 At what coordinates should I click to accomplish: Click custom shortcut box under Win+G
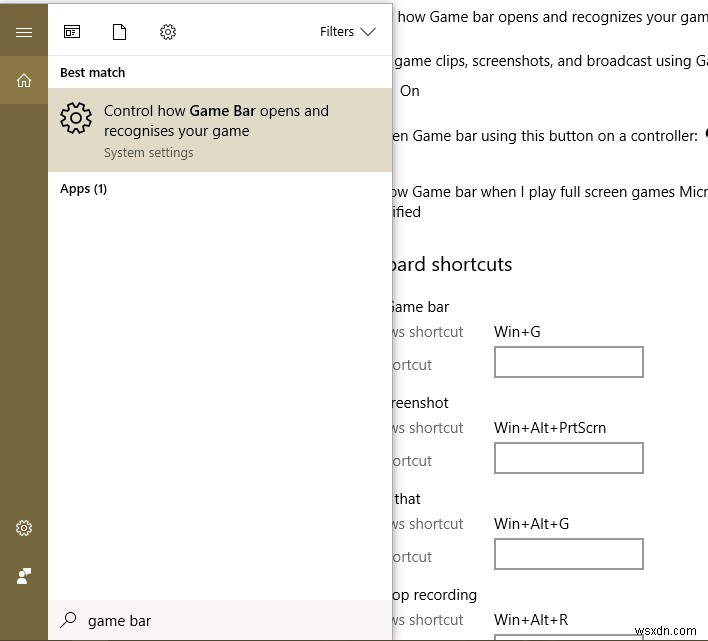pos(568,362)
